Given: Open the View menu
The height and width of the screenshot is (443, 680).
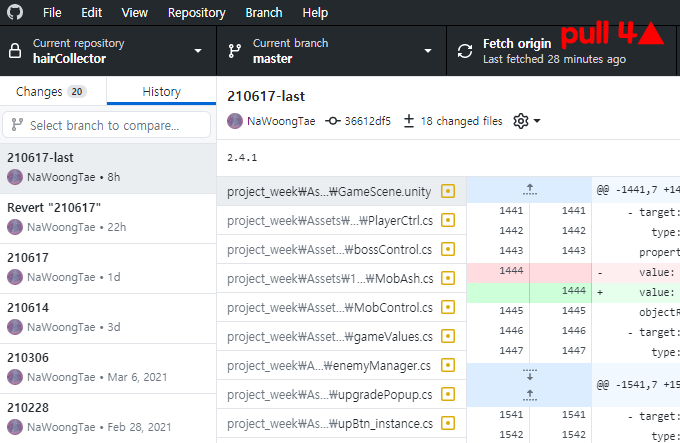Looking at the screenshot, I should click(x=134, y=13).
